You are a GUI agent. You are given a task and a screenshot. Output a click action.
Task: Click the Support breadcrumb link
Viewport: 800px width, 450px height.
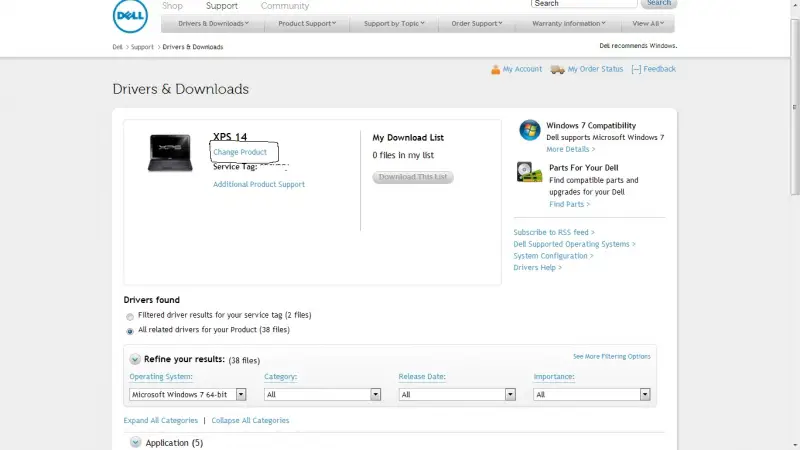(x=142, y=47)
